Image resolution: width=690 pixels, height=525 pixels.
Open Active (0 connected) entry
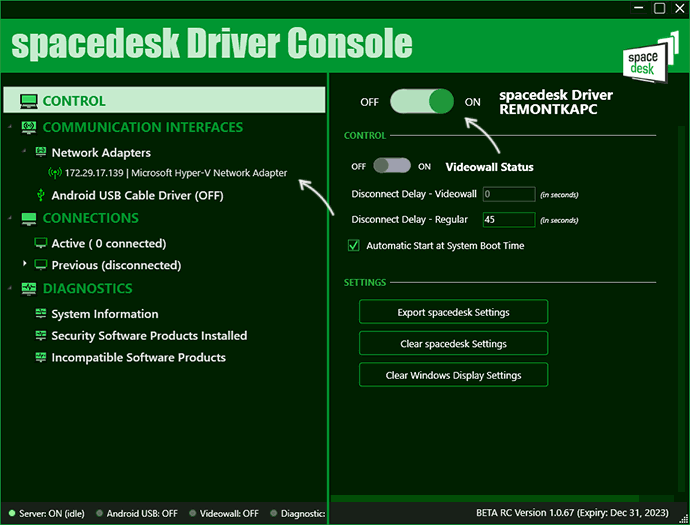pos(109,243)
